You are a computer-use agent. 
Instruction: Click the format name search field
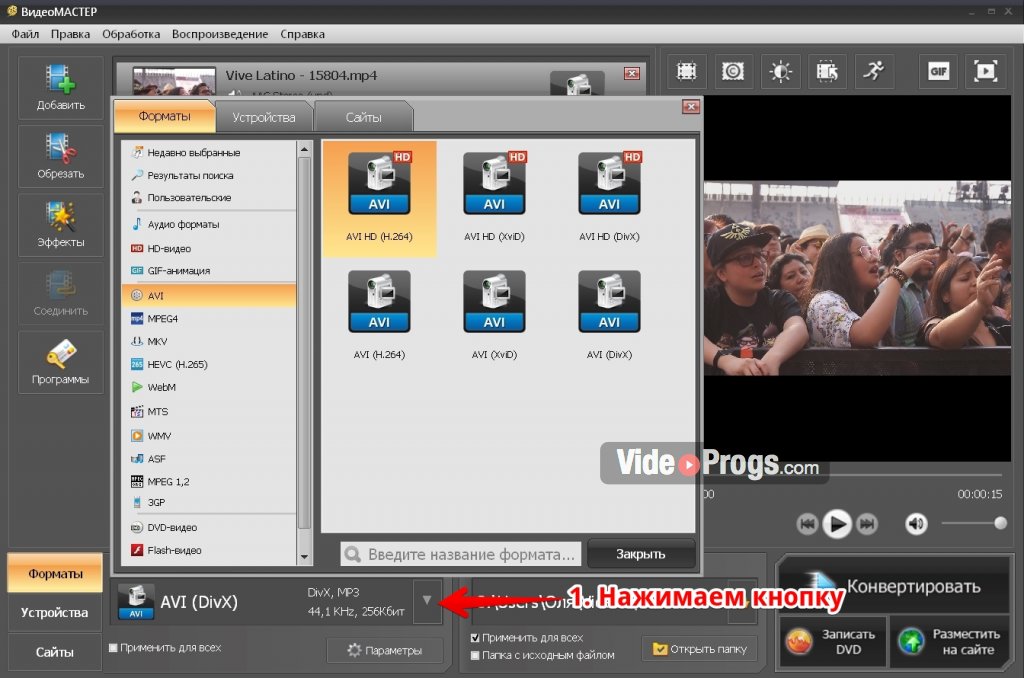(x=461, y=555)
